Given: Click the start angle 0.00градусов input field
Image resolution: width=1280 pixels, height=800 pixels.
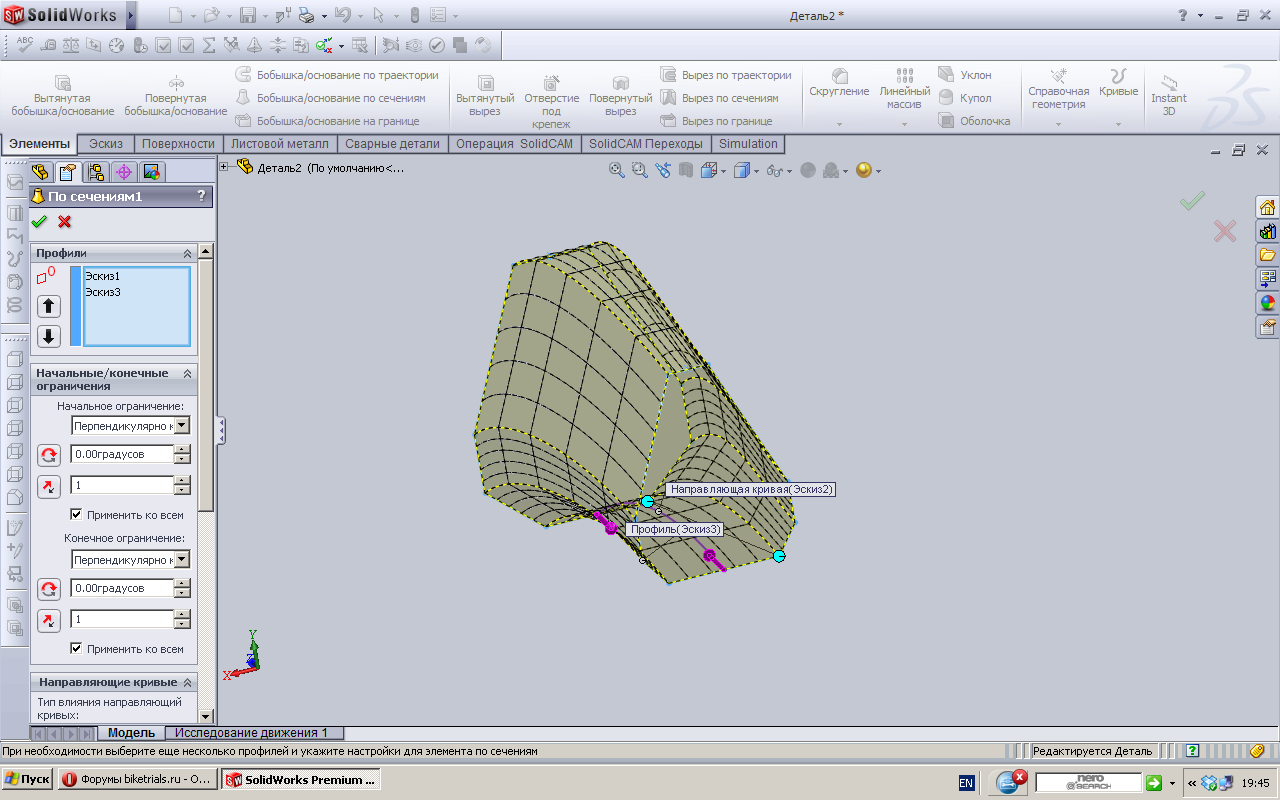Looking at the screenshot, I should [121, 454].
